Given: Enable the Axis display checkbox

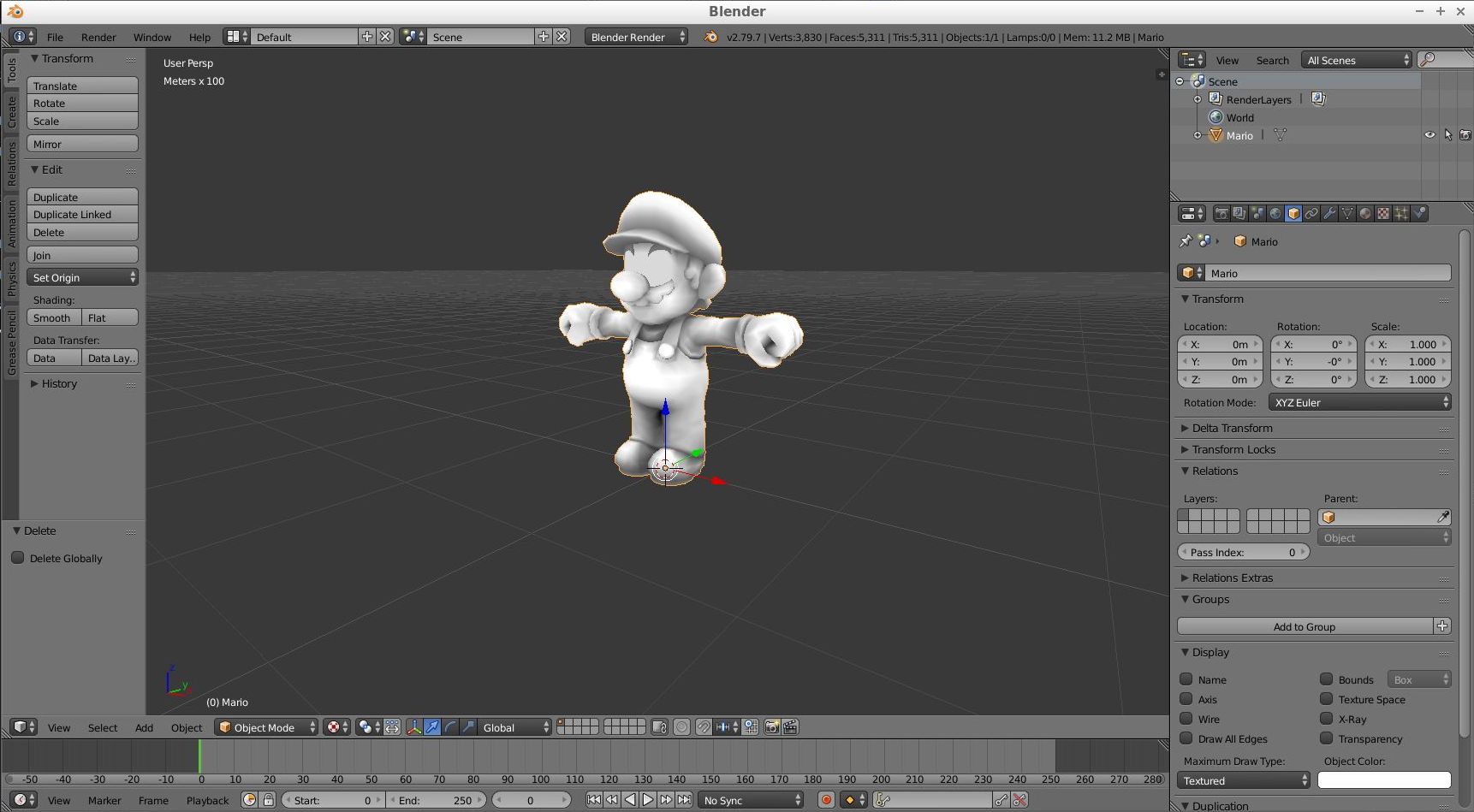Looking at the screenshot, I should pyautogui.click(x=1186, y=699).
